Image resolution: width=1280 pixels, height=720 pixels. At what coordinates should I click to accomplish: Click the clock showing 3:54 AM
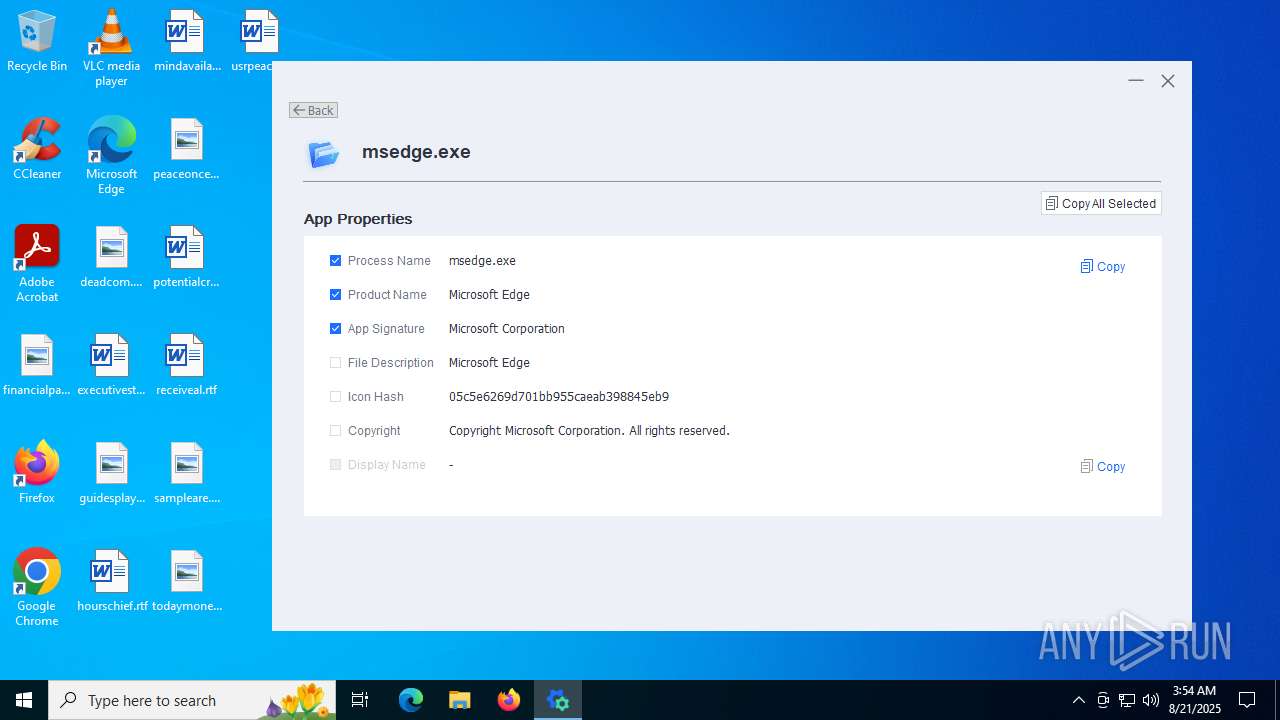(x=1194, y=700)
